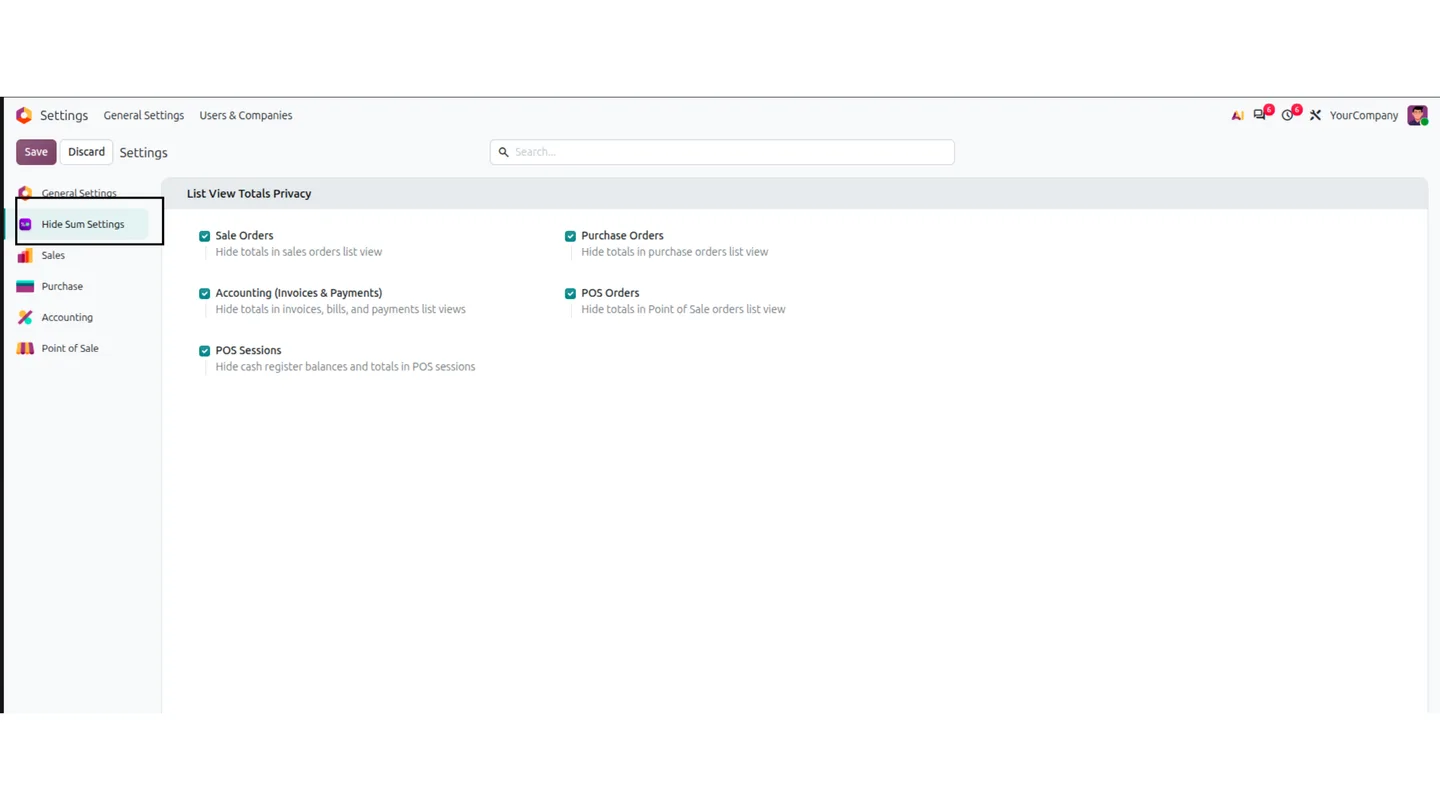The width and height of the screenshot is (1440, 810).
Task: Open the user avatar menu
Action: pos(1417,115)
